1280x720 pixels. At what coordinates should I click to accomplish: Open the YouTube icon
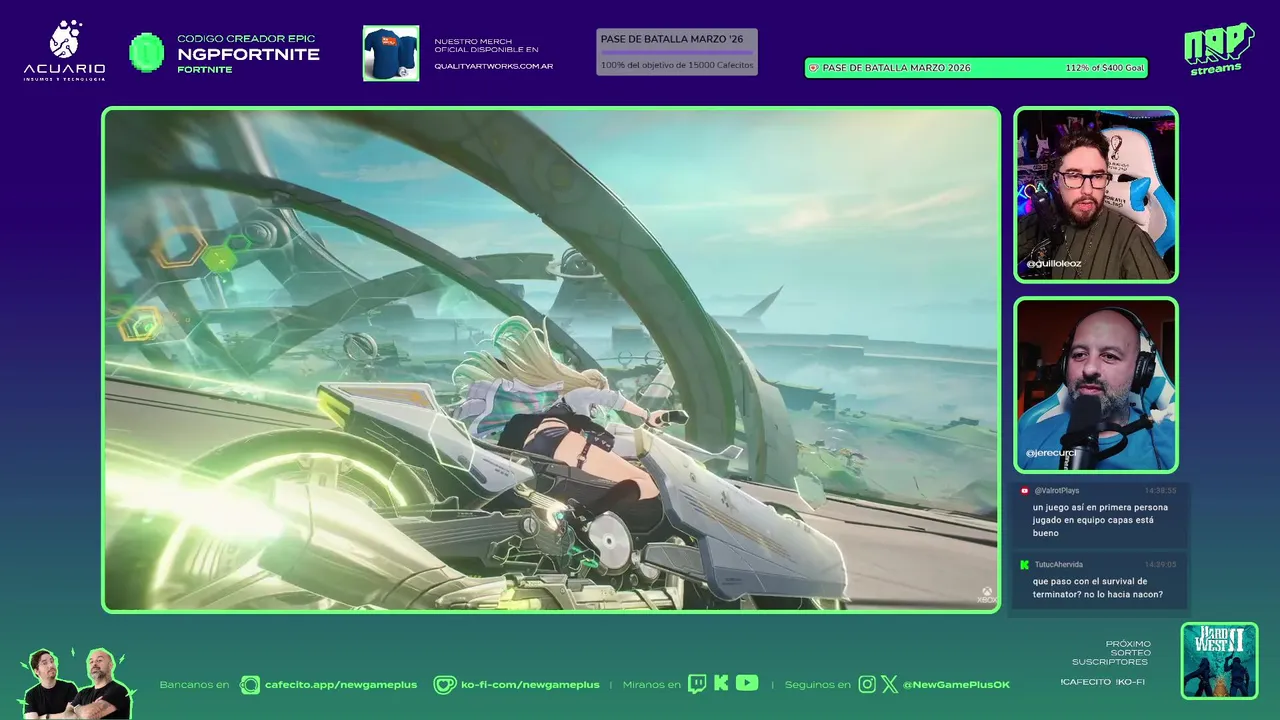coord(747,684)
